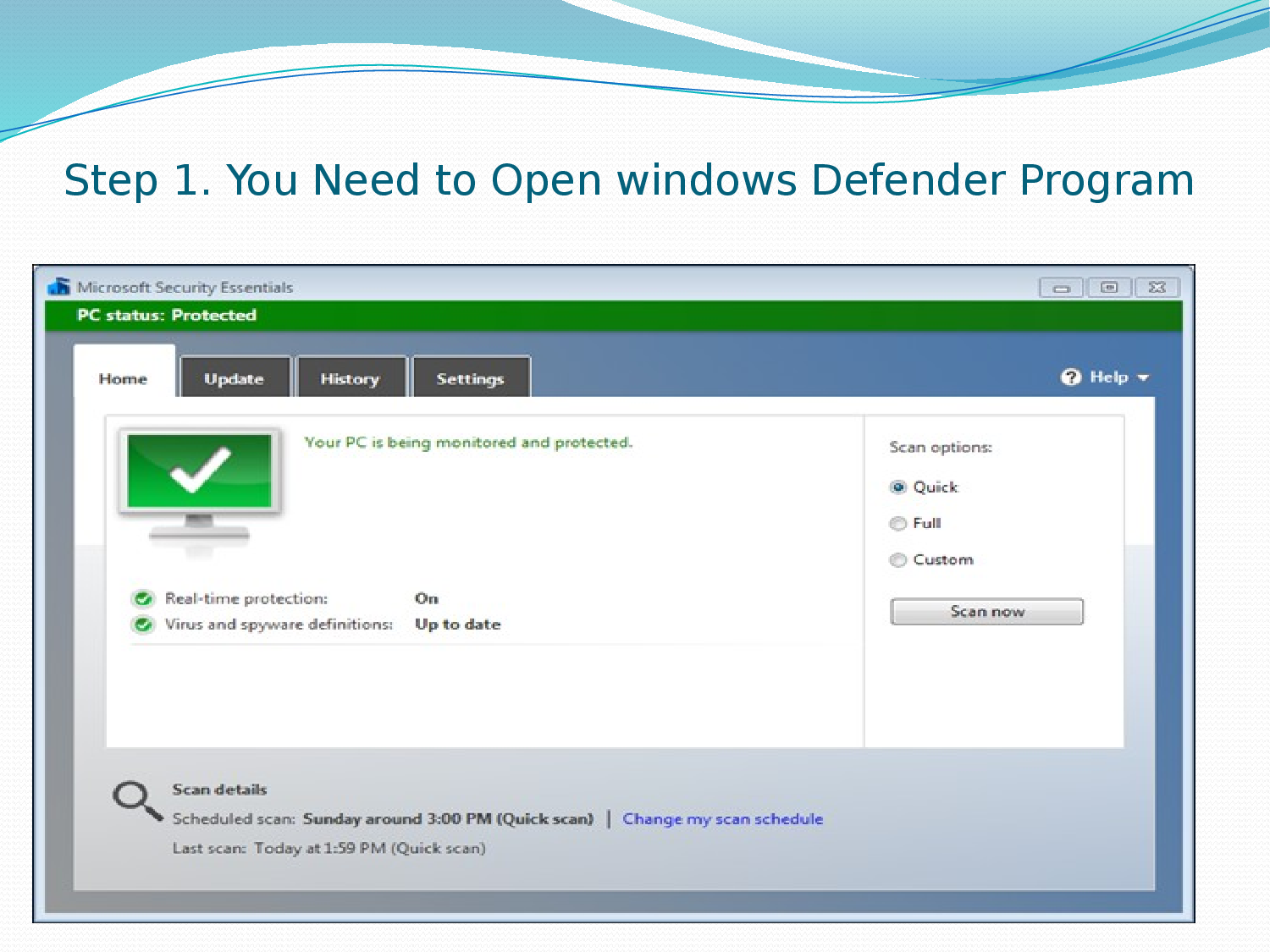
Task: Start scan with Scan now button
Action: click(x=987, y=611)
